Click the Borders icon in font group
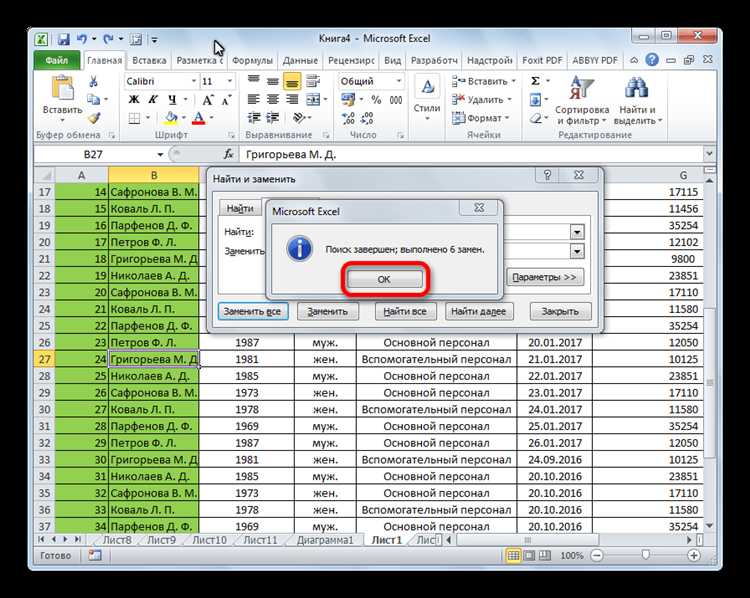Screen dimensions: 750x598 (x=134, y=118)
